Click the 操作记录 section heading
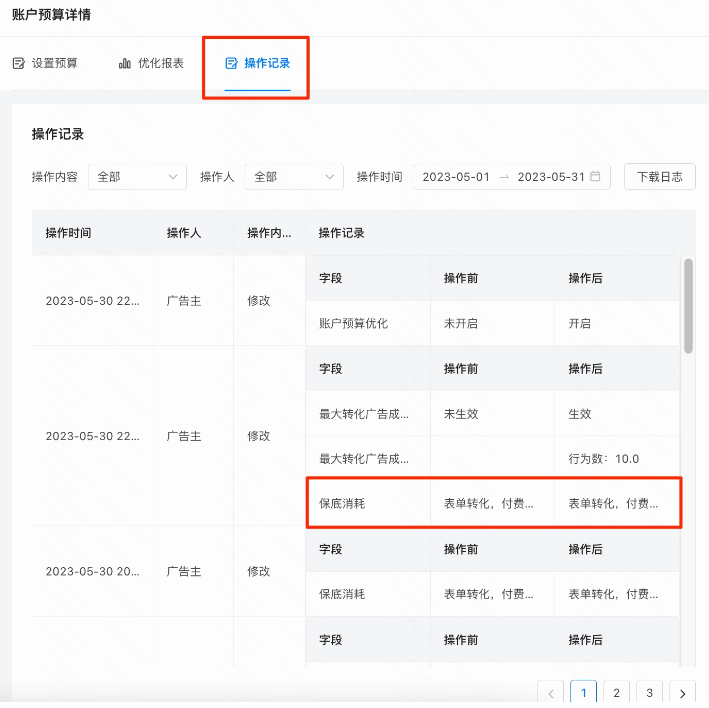The image size is (709, 708). coord(57,134)
